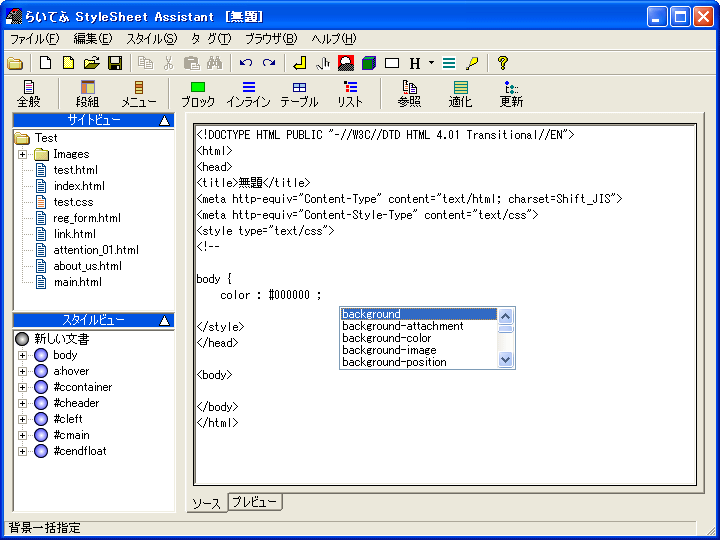720x540 pixels.
Task: Open help with the question mark icon
Action: pyautogui.click(x=503, y=63)
